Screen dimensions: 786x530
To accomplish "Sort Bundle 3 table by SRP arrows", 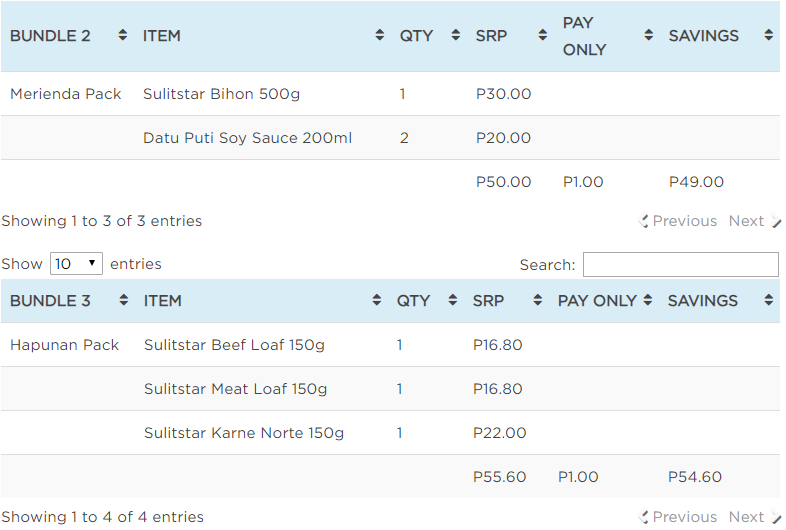I will (538, 300).
